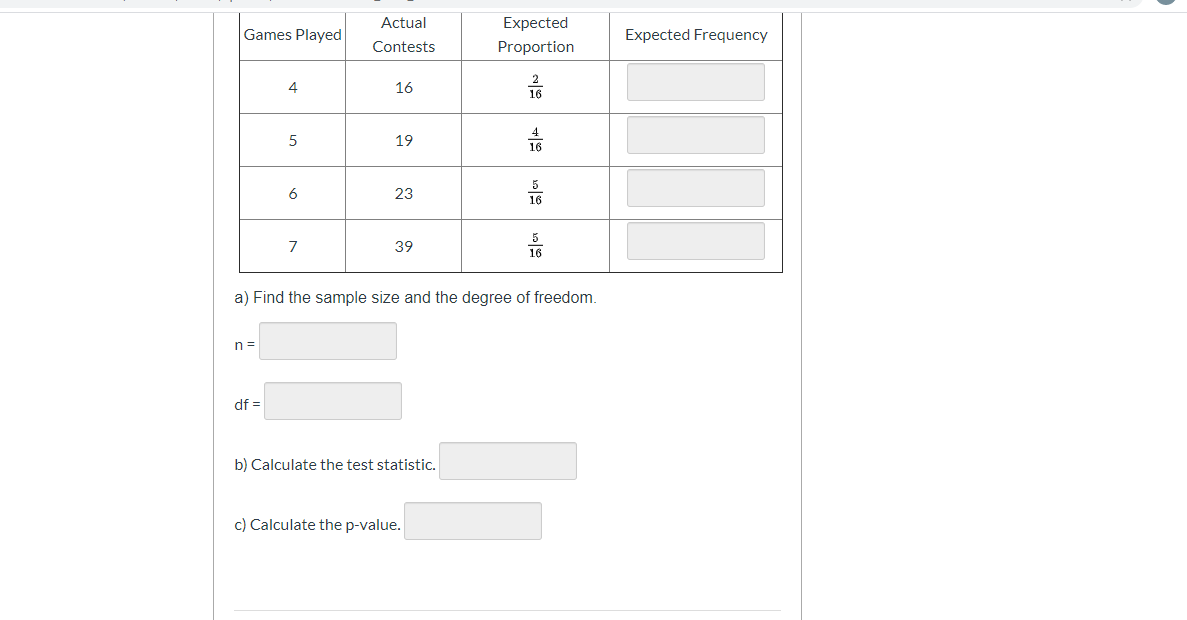Click the browser profile avatar icon
This screenshot has width=1187, height=620.
[x=1167, y=2]
